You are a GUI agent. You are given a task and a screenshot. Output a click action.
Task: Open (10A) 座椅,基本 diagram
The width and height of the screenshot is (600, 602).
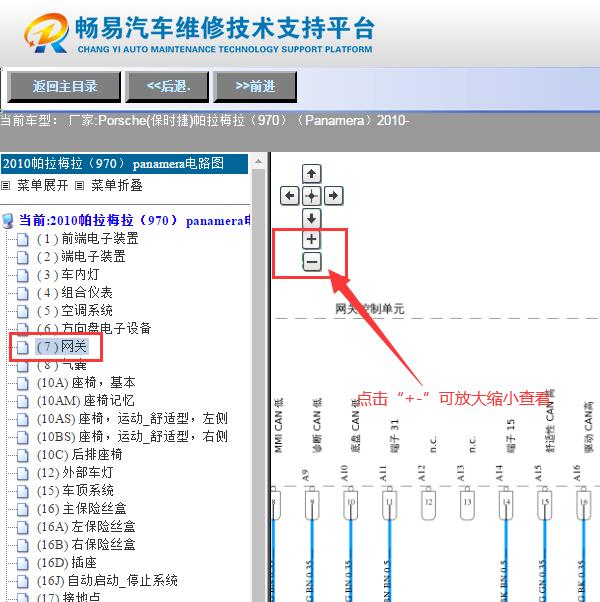[86, 383]
